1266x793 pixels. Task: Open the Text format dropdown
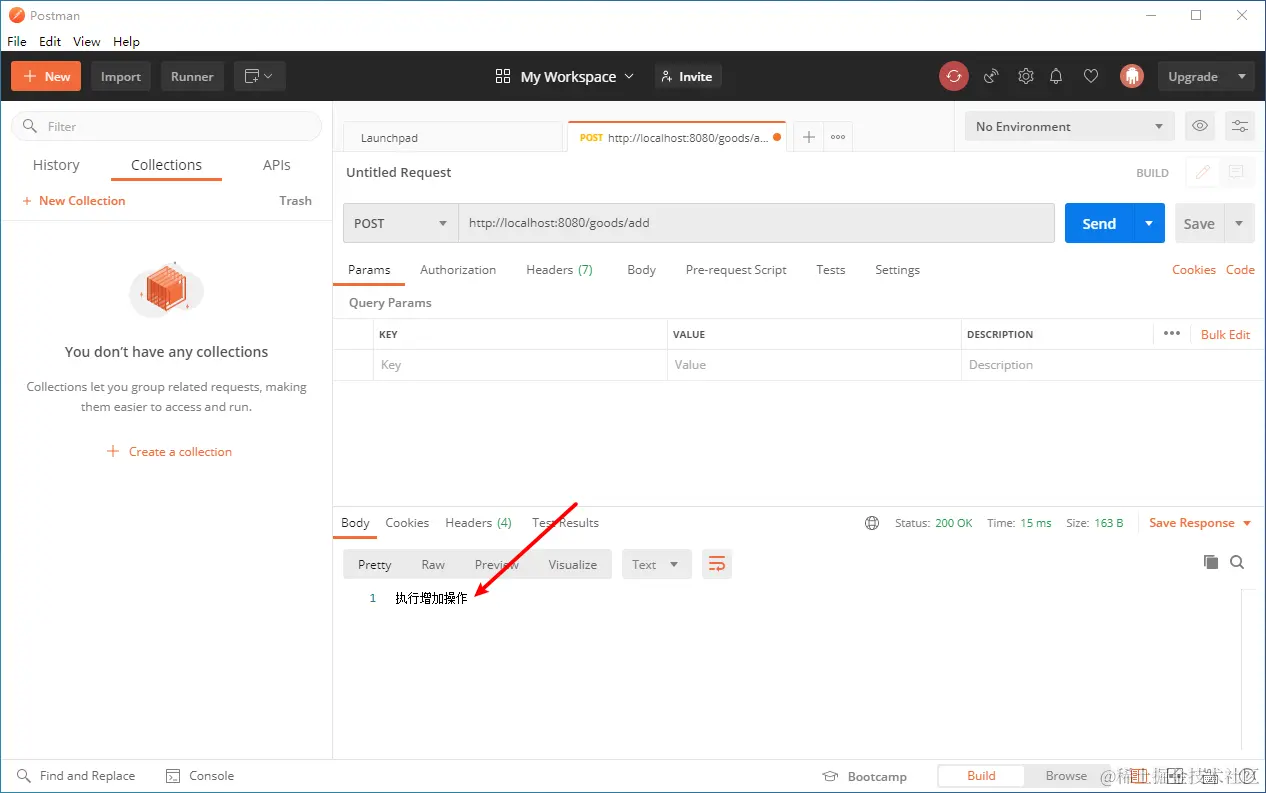click(656, 564)
